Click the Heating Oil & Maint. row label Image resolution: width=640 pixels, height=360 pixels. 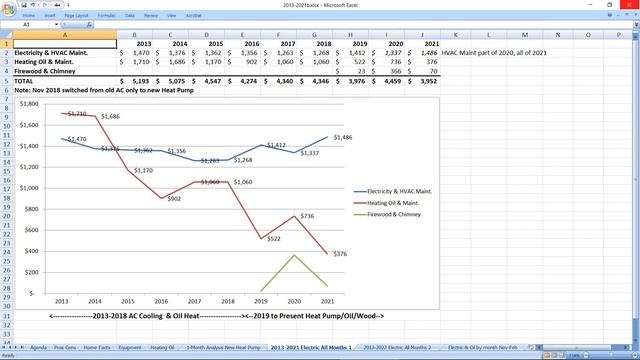44,62
